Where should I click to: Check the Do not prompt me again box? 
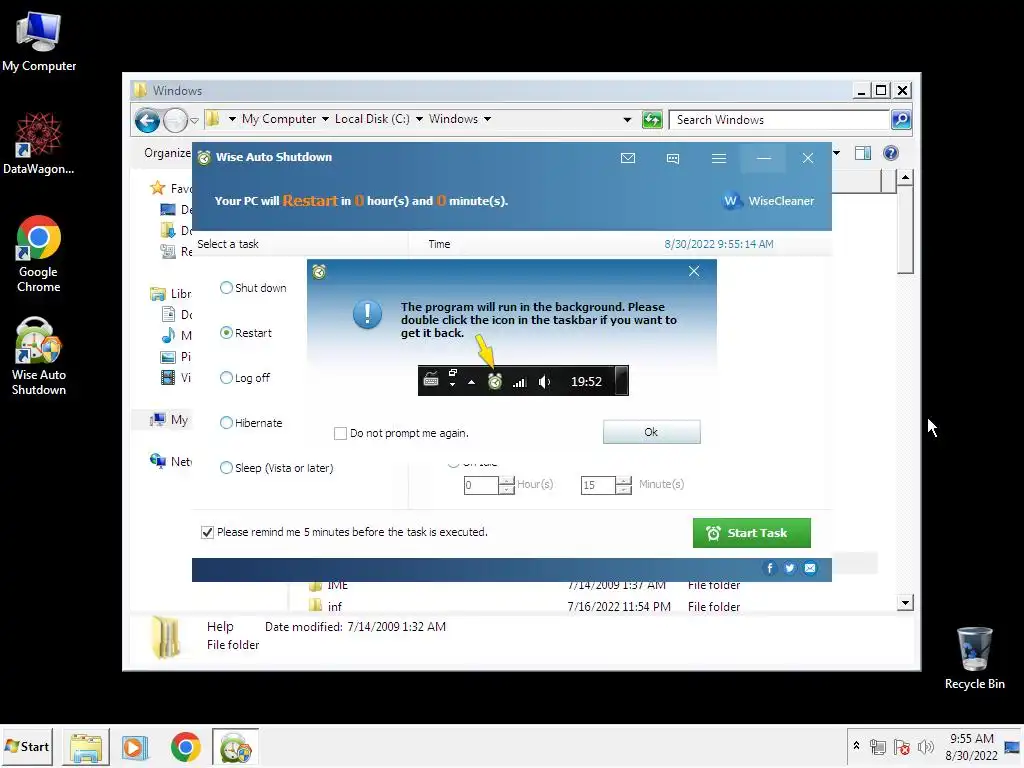click(x=340, y=434)
